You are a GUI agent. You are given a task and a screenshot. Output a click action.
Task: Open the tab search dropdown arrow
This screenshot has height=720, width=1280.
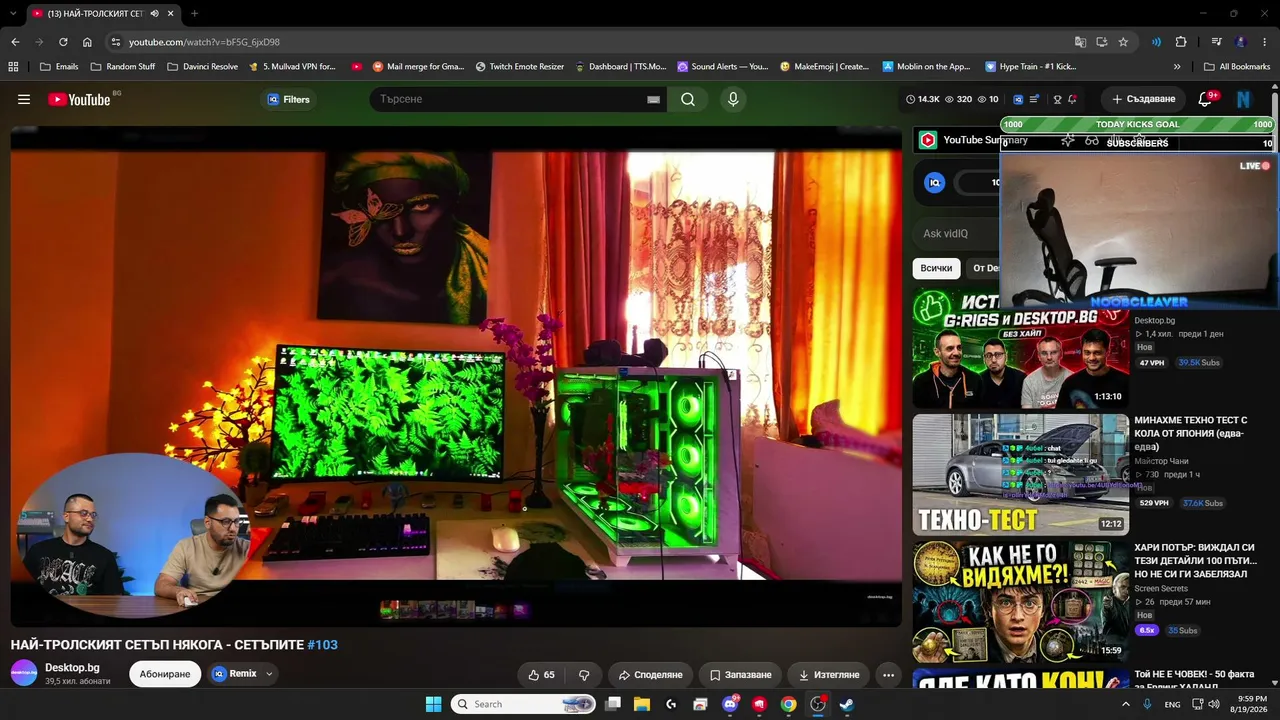[x=14, y=13]
